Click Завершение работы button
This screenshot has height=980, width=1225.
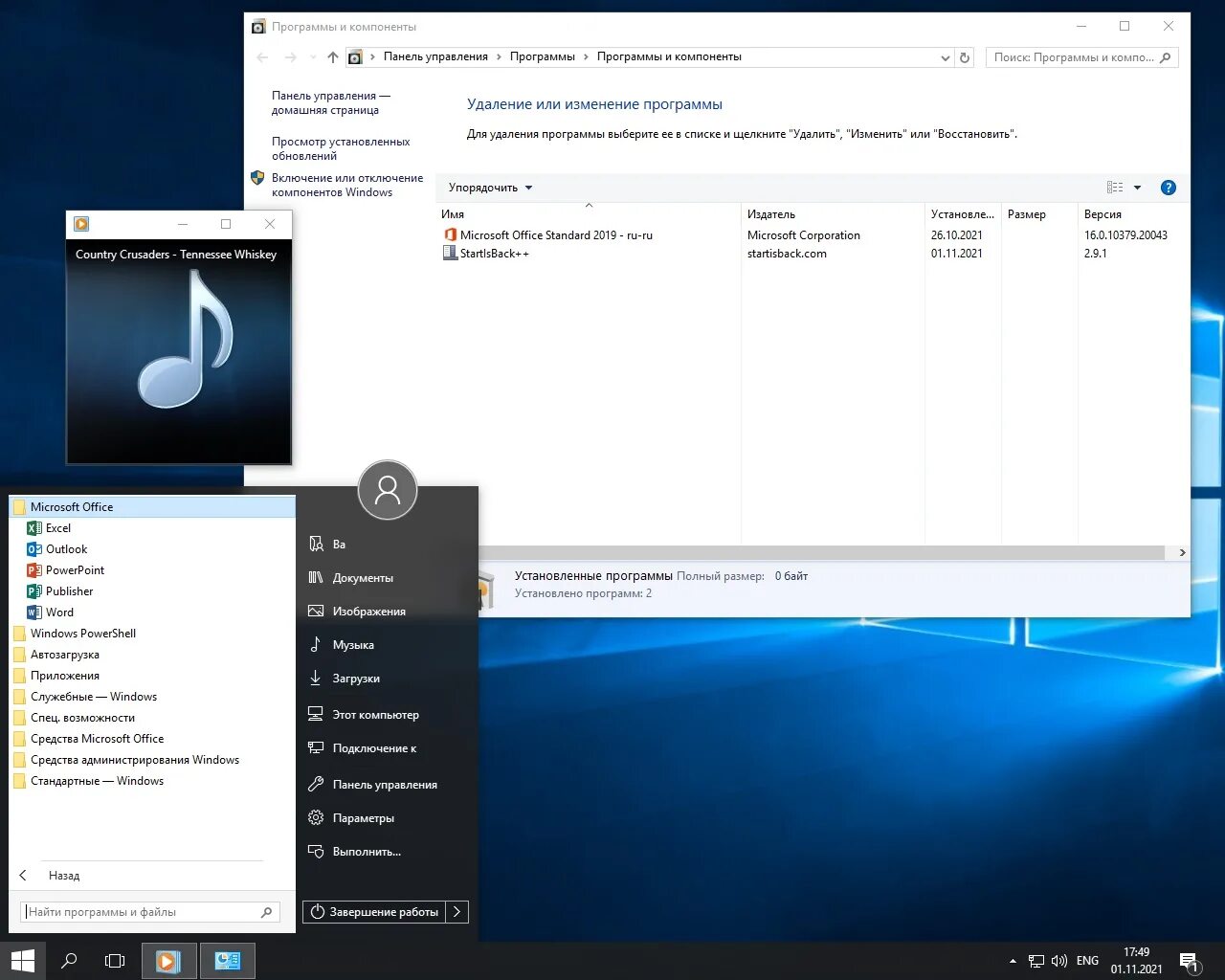point(374,912)
